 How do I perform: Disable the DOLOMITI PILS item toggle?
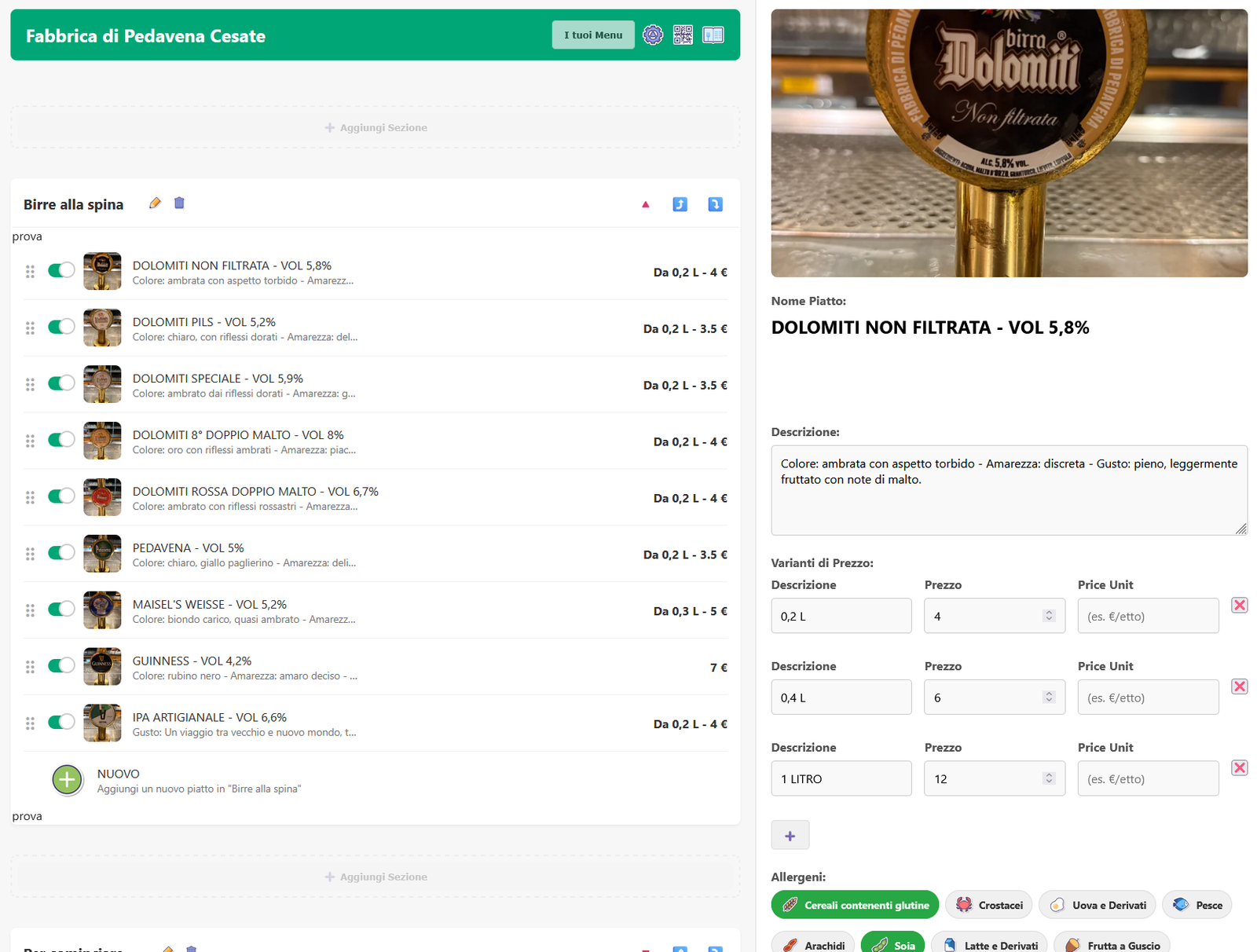(x=61, y=327)
